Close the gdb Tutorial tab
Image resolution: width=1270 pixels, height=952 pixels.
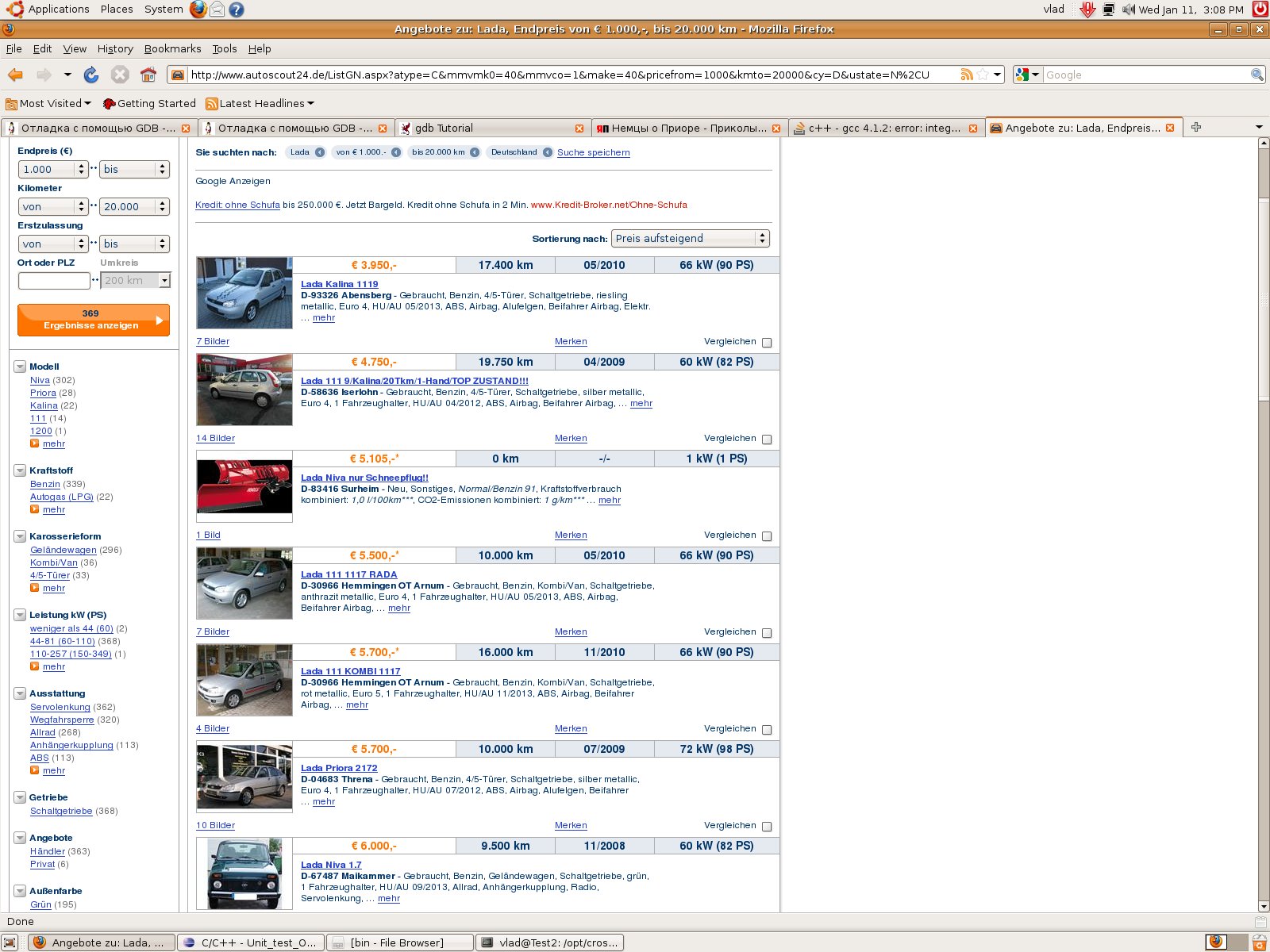tap(579, 129)
